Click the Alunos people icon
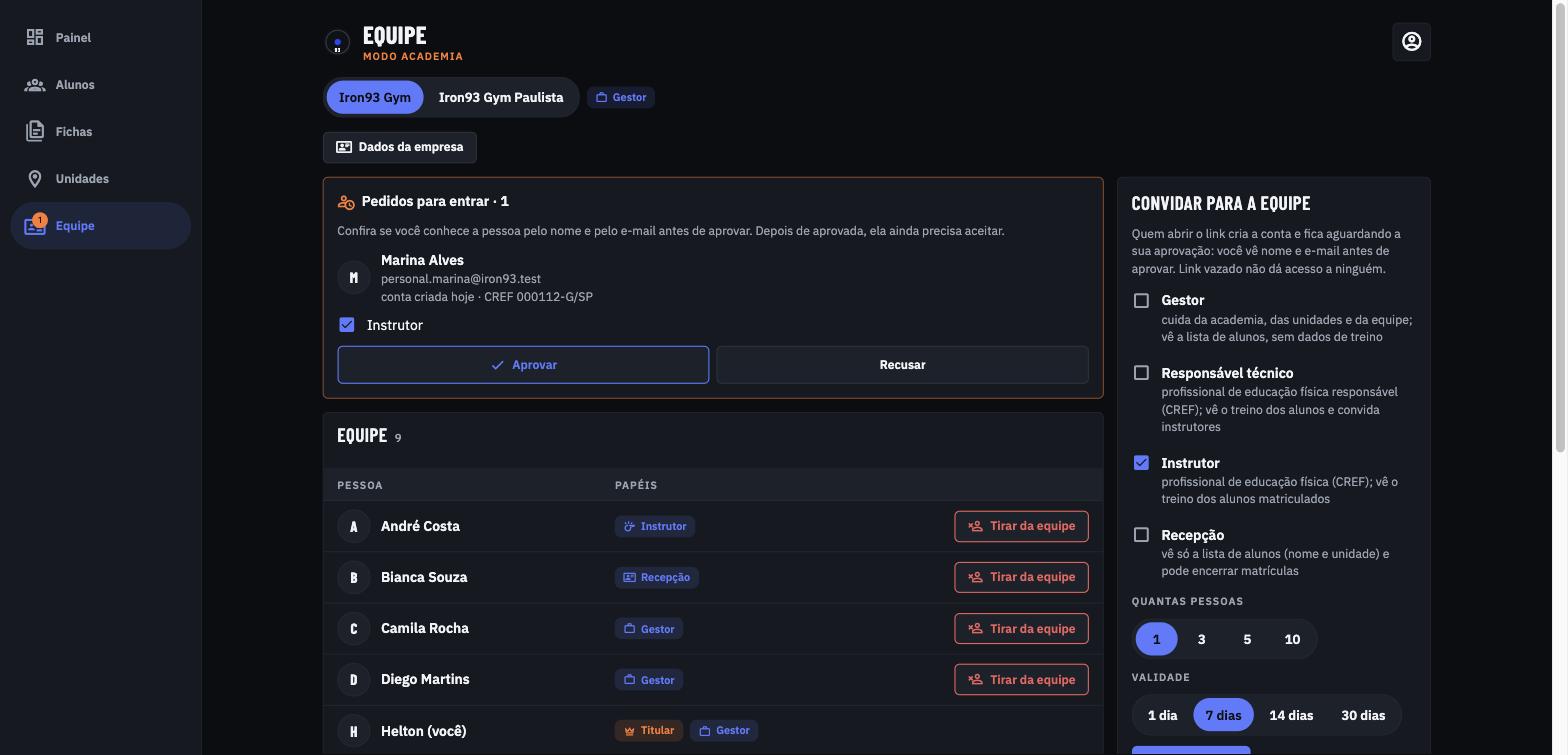 (x=35, y=85)
